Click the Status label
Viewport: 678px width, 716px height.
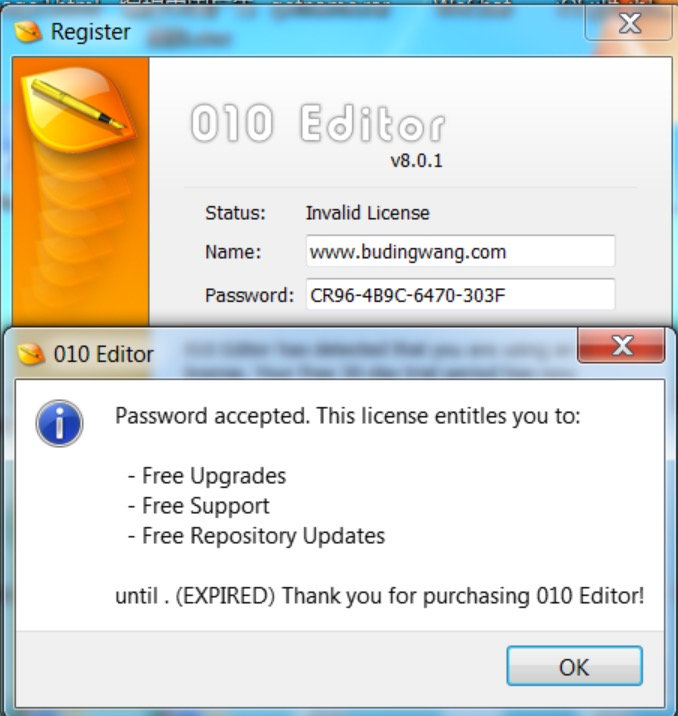click(235, 213)
